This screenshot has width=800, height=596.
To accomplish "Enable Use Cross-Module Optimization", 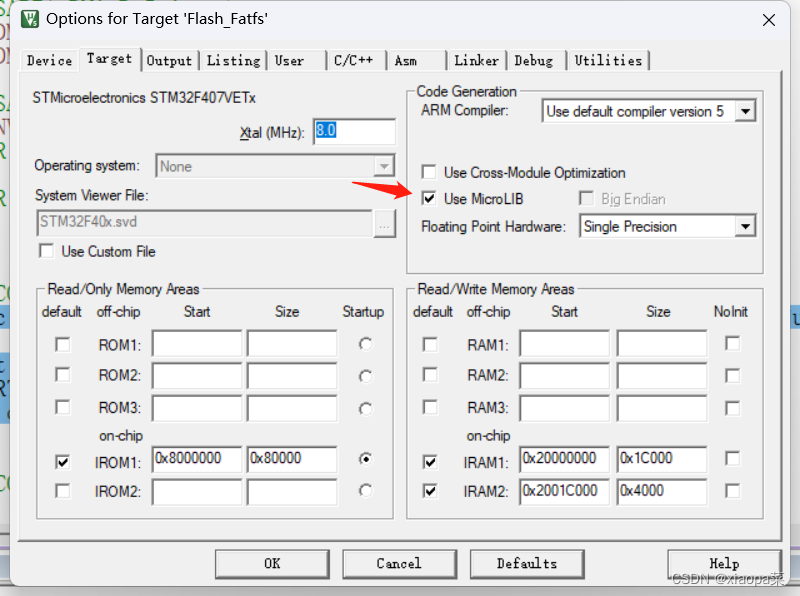I will point(429,172).
